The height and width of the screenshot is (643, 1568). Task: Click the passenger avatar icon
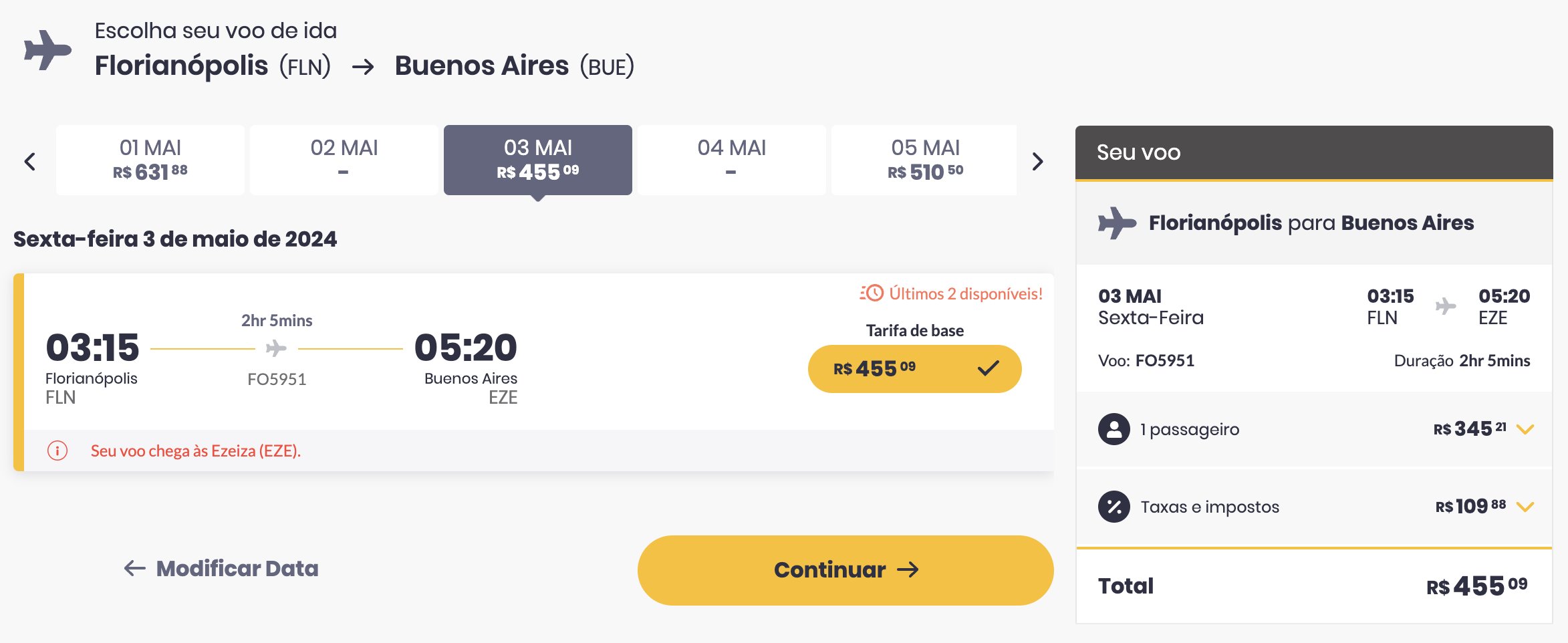[1114, 429]
